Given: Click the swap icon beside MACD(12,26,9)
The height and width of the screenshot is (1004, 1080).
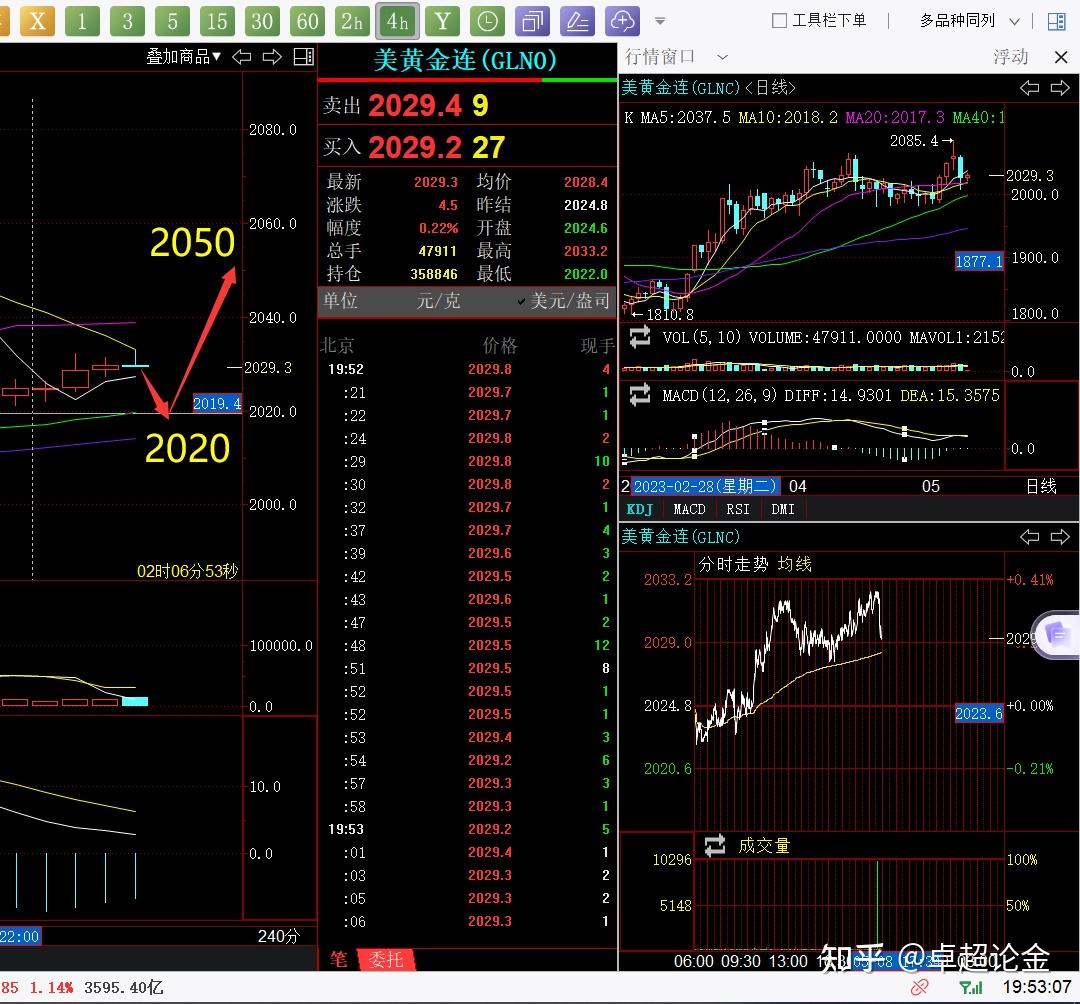Looking at the screenshot, I should (x=640, y=395).
